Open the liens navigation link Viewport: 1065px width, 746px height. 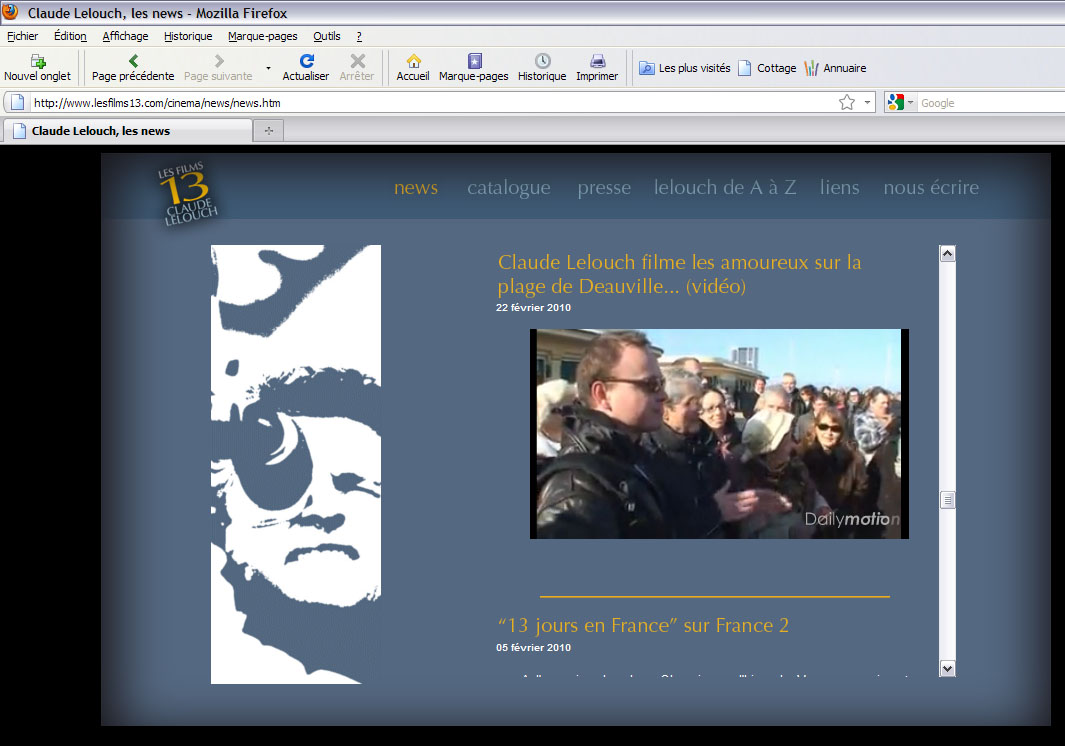pyautogui.click(x=840, y=188)
